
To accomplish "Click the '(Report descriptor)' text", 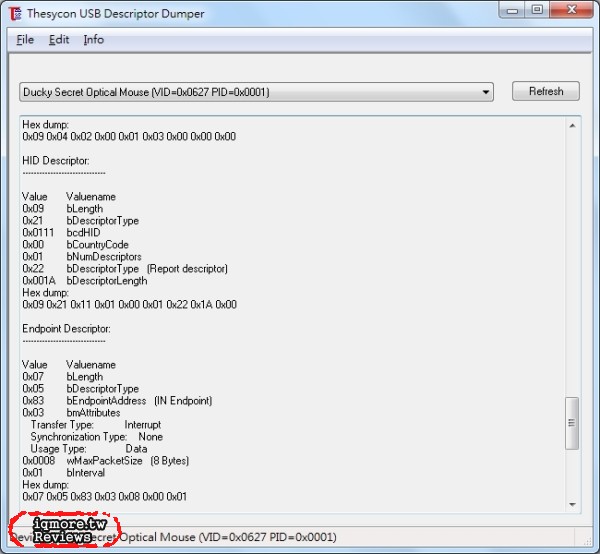I will 187,269.
